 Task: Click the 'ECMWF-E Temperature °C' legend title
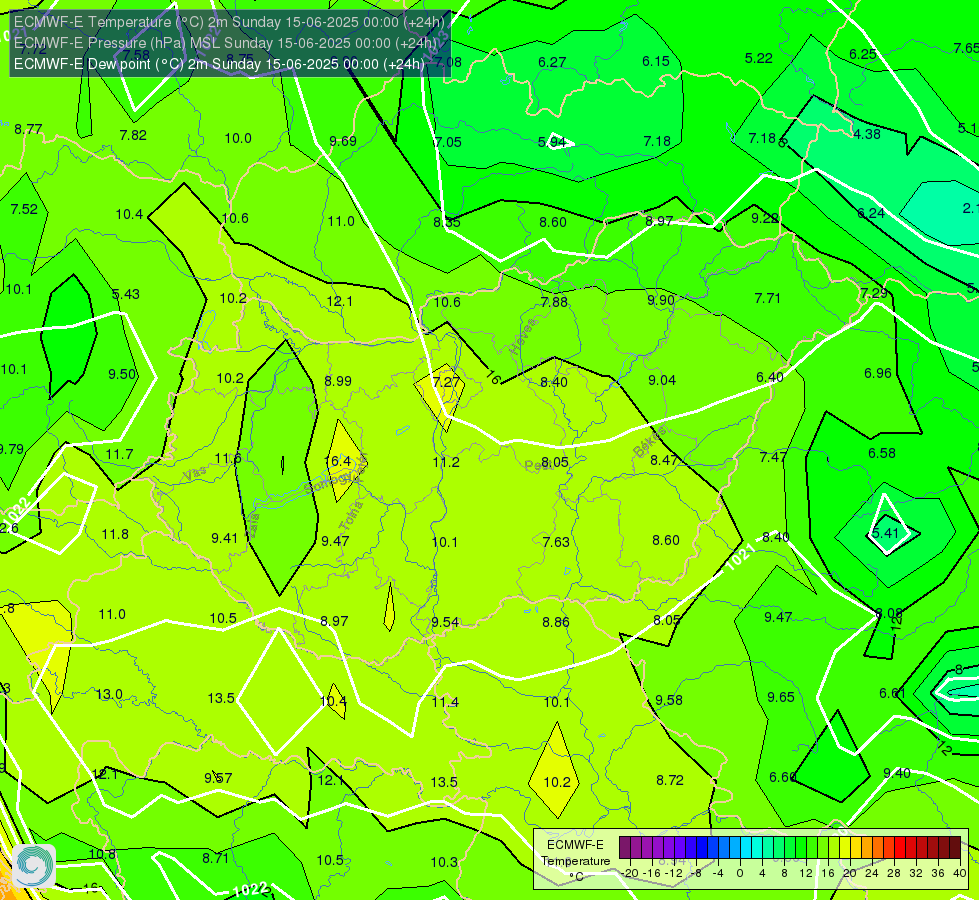(x=575, y=861)
